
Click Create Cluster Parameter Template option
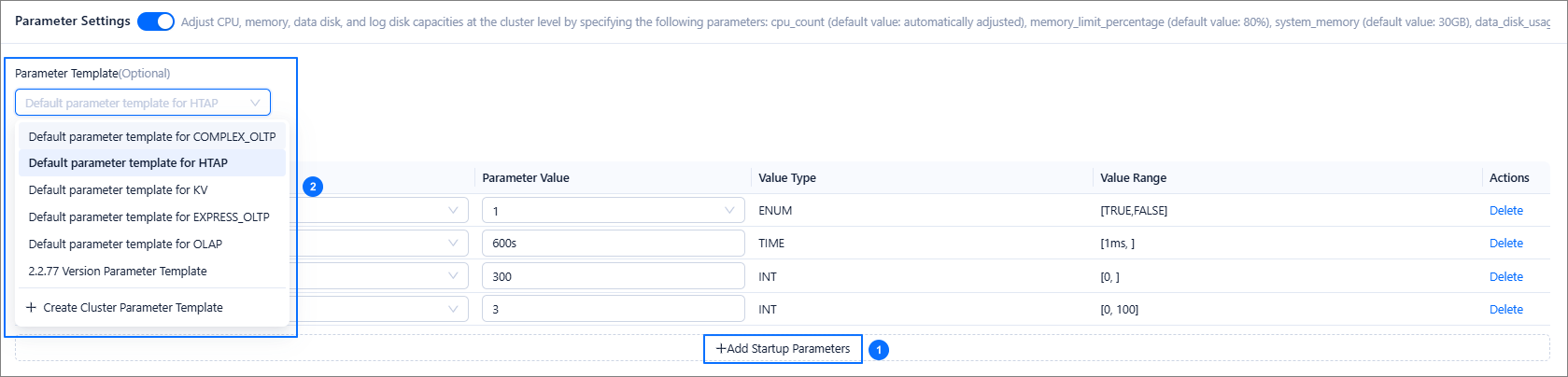[x=133, y=307]
